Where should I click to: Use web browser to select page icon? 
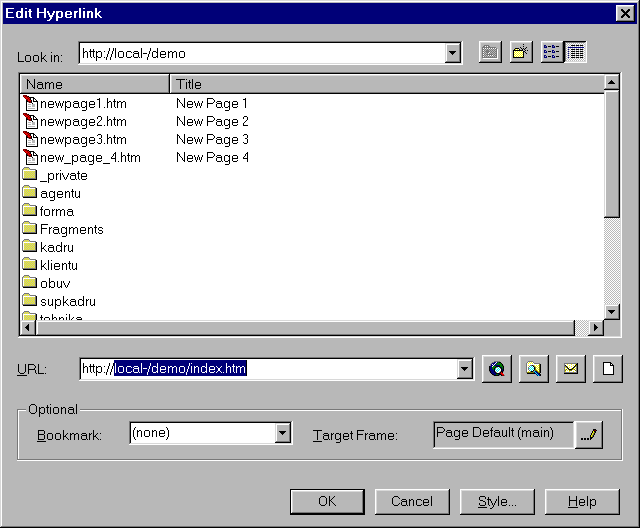[497, 369]
